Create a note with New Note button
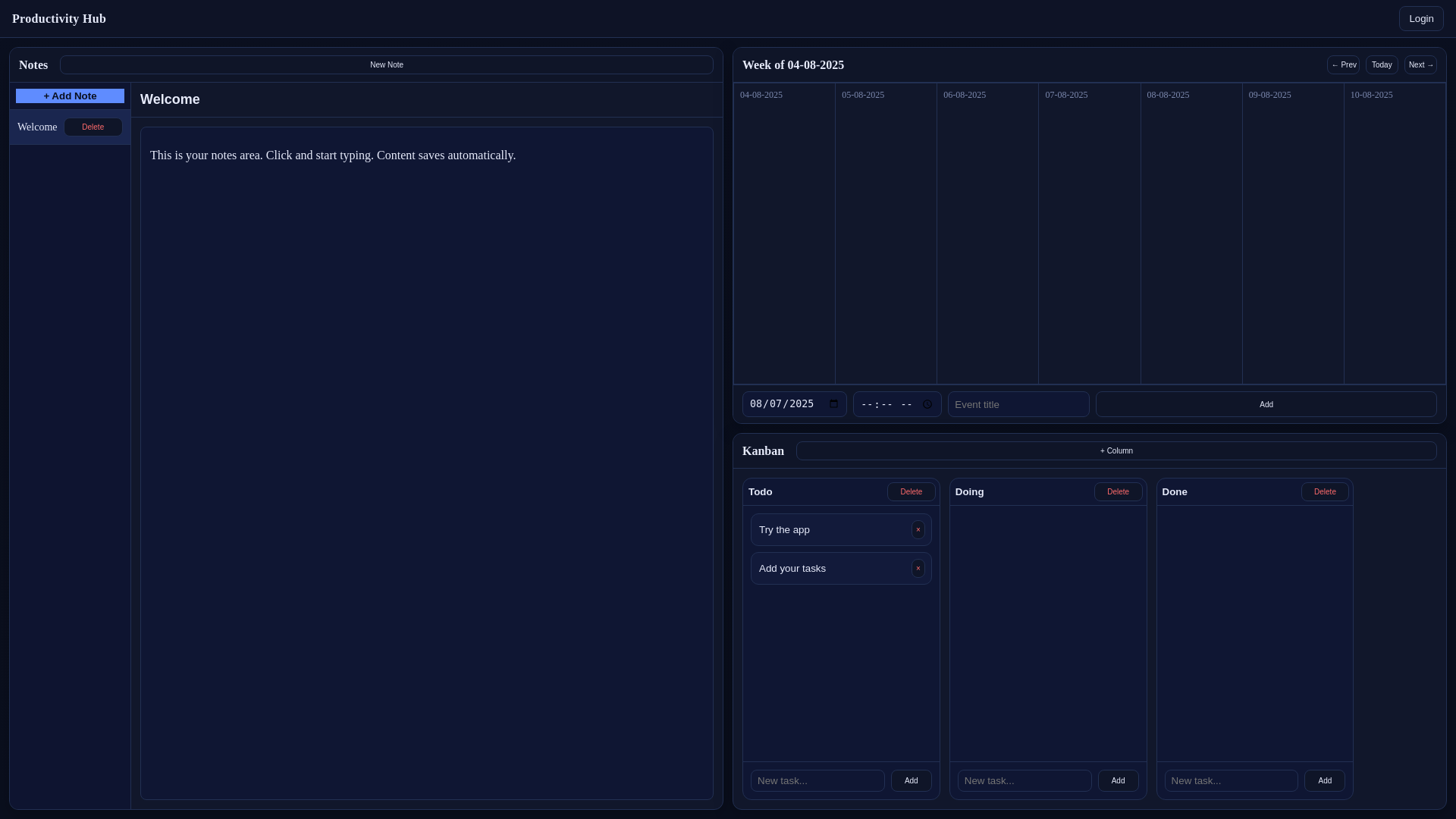 (x=387, y=65)
